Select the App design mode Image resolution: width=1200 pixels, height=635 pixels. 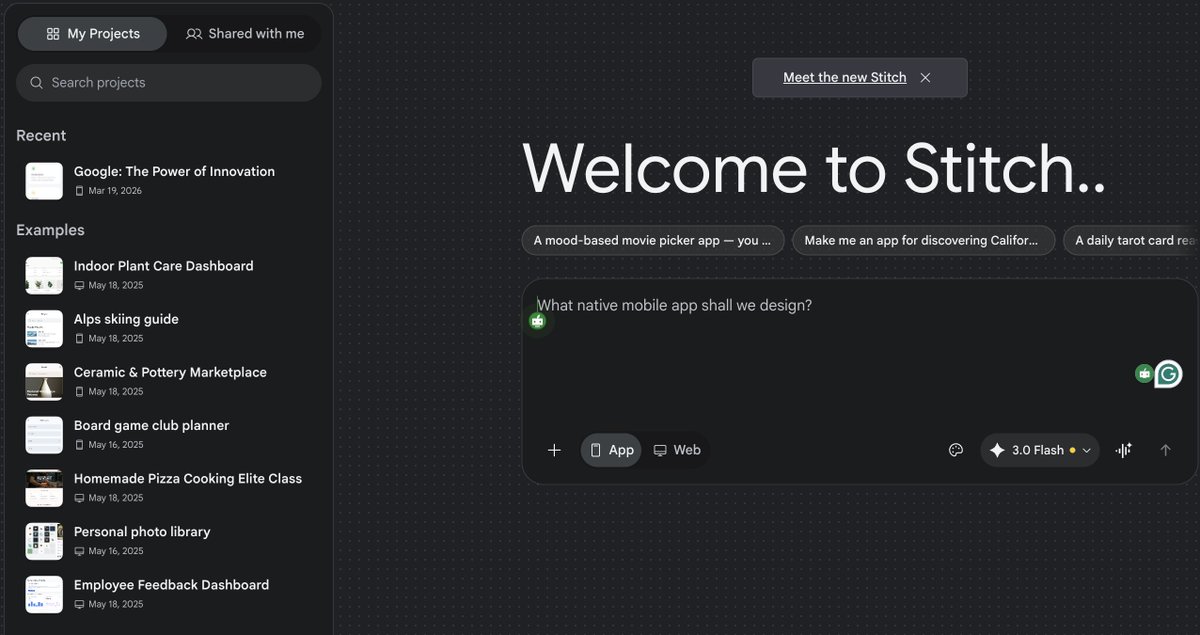point(611,450)
